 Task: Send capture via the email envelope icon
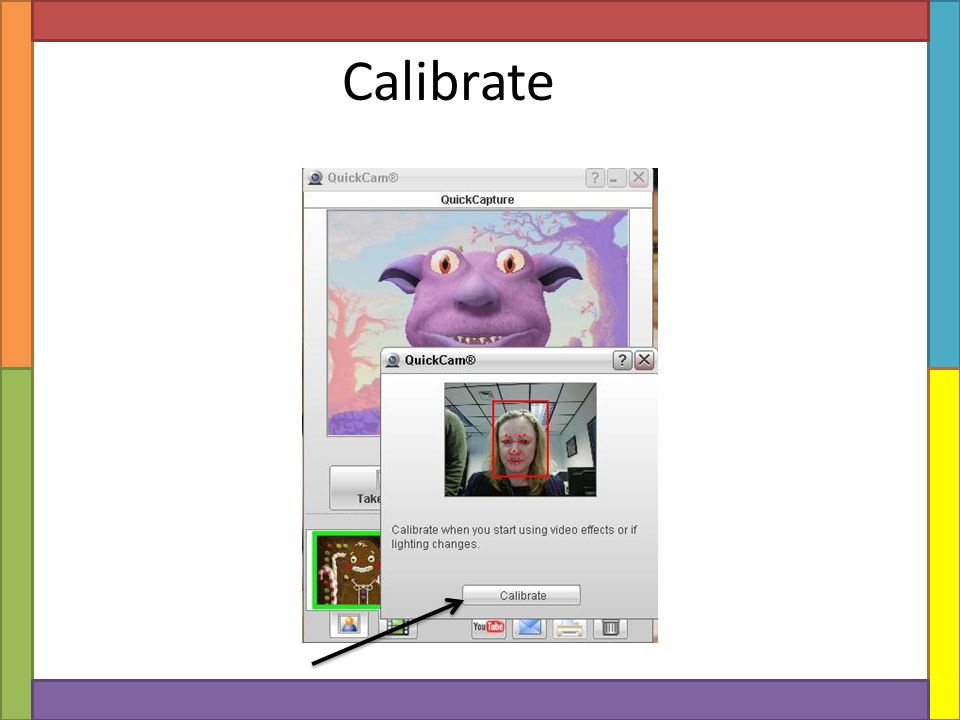click(529, 628)
